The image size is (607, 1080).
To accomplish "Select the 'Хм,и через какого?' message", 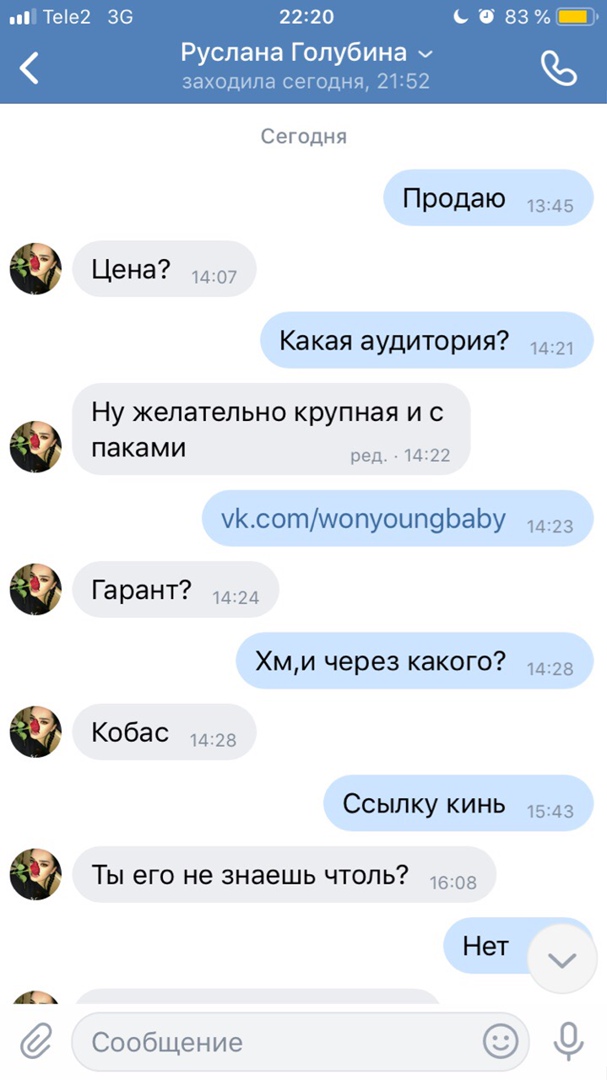I will click(x=415, y=661).
